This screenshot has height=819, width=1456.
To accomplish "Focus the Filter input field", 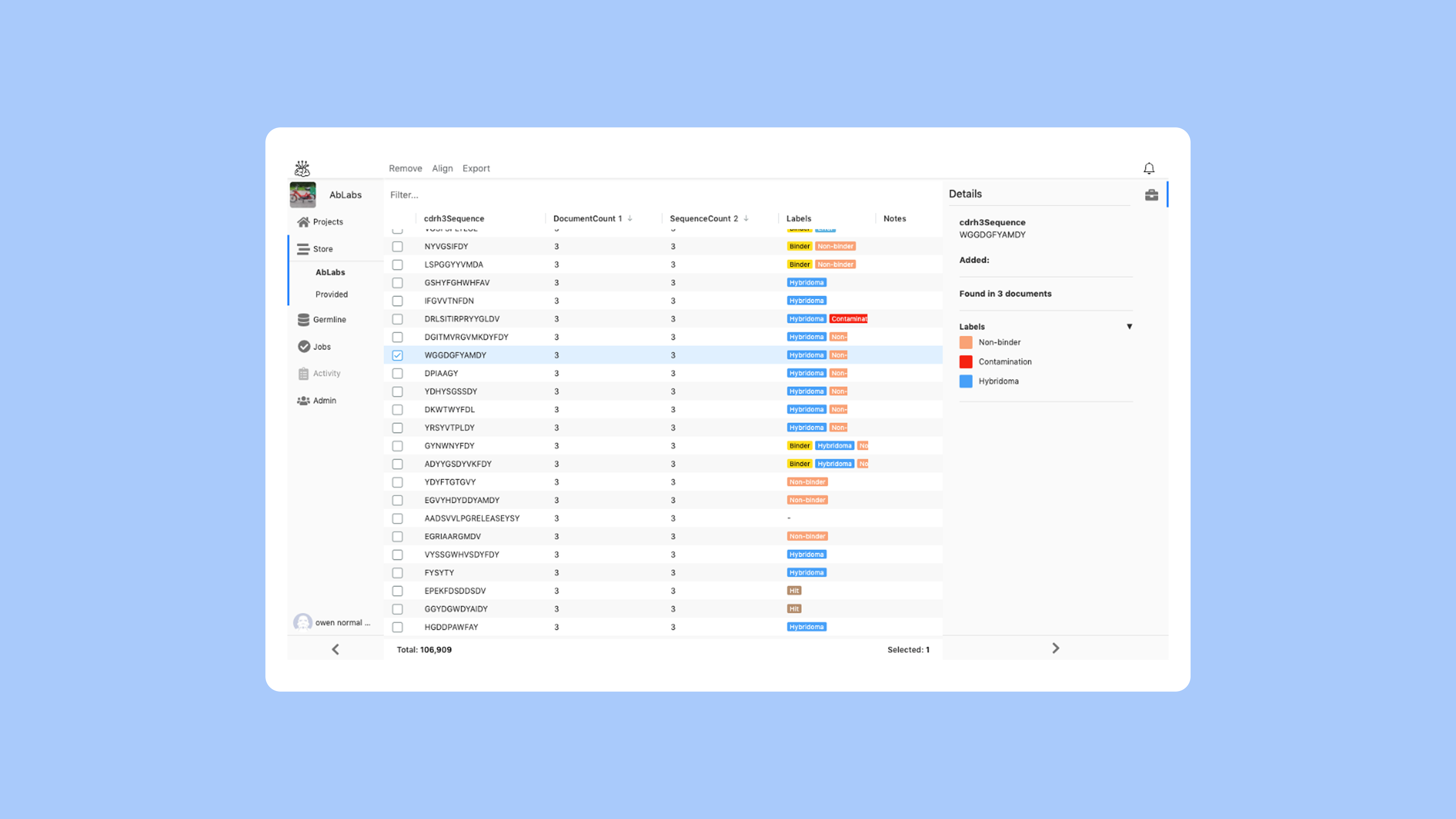I will pyautogui.click(x=663, y=195).
